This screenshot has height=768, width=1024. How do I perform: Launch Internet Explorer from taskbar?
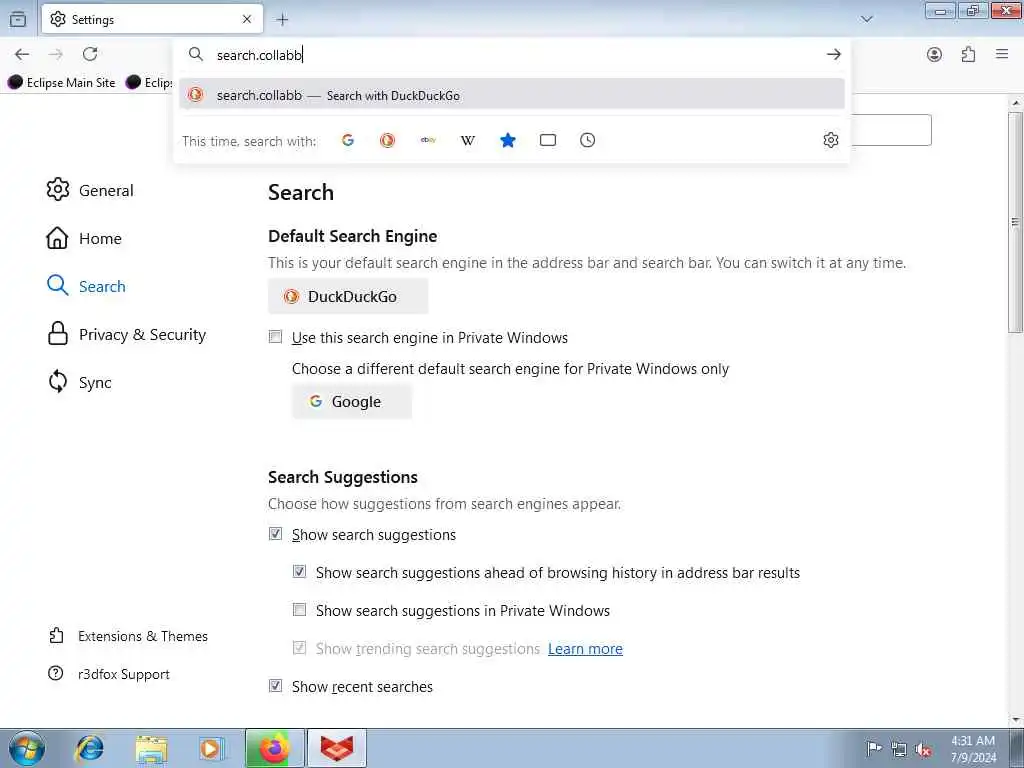[90, 748]
